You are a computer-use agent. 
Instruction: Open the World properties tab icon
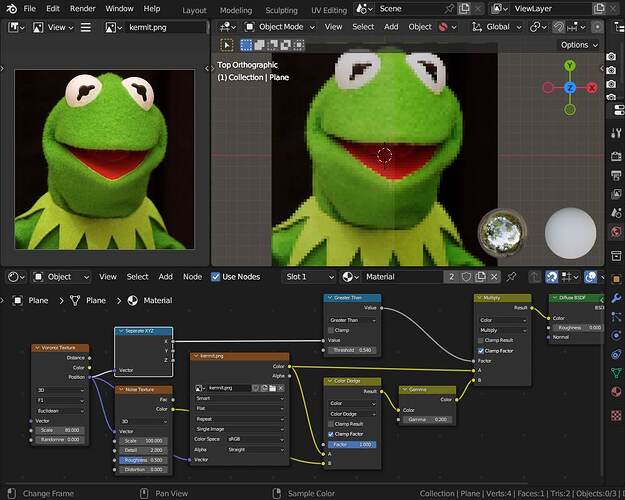[x=616, y=232]
